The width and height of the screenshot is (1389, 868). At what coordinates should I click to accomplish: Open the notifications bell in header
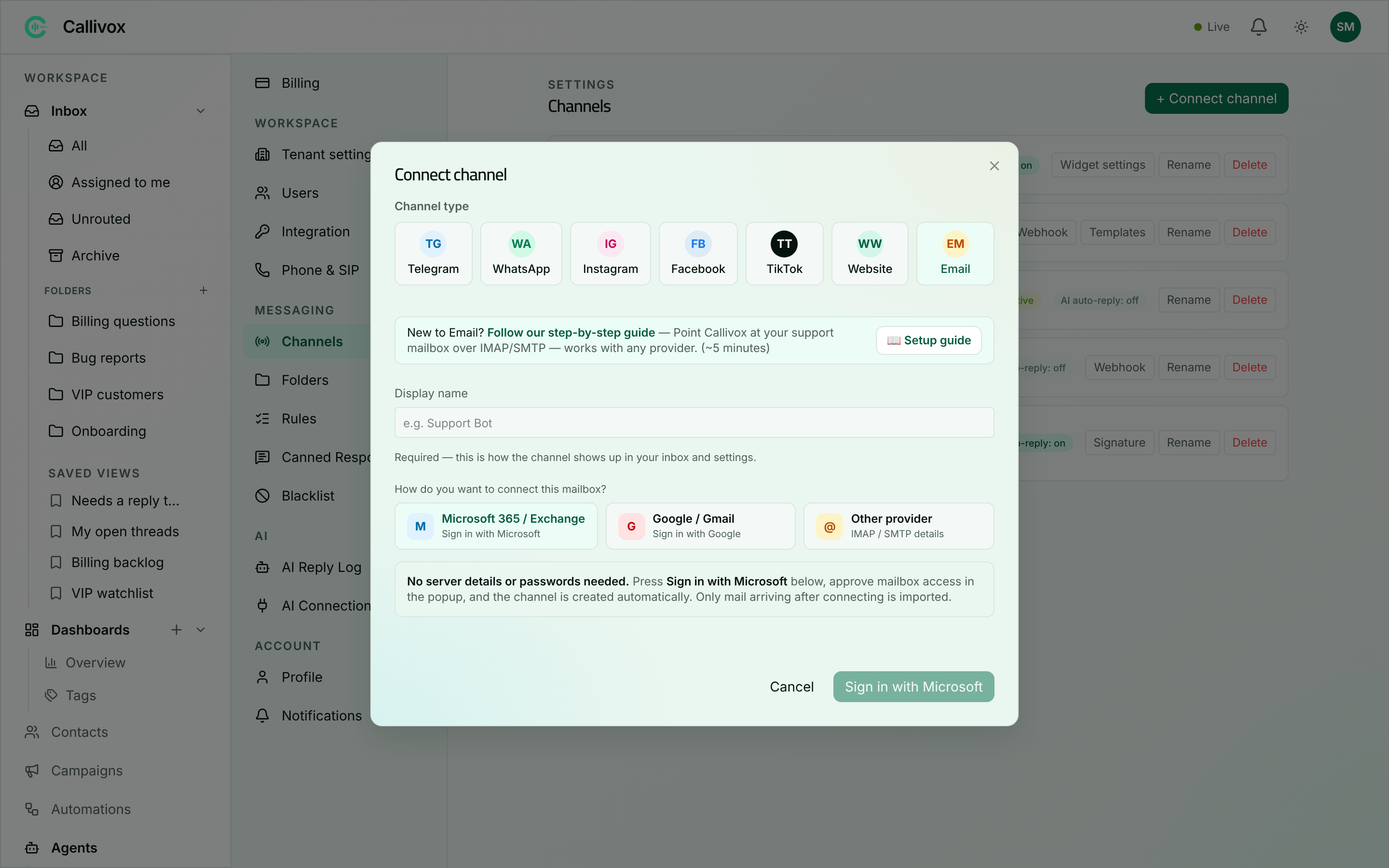tap(1258, 27)
